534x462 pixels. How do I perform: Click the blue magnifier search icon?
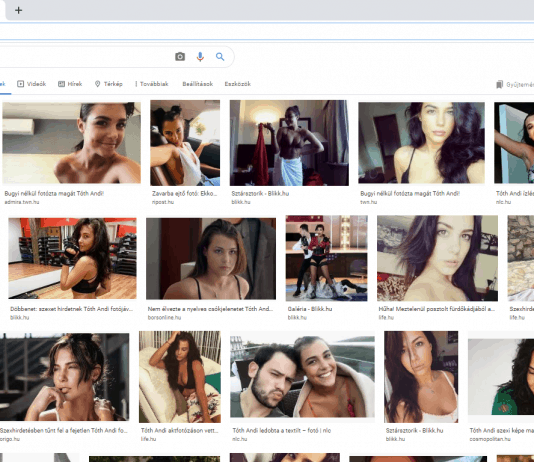220,57
